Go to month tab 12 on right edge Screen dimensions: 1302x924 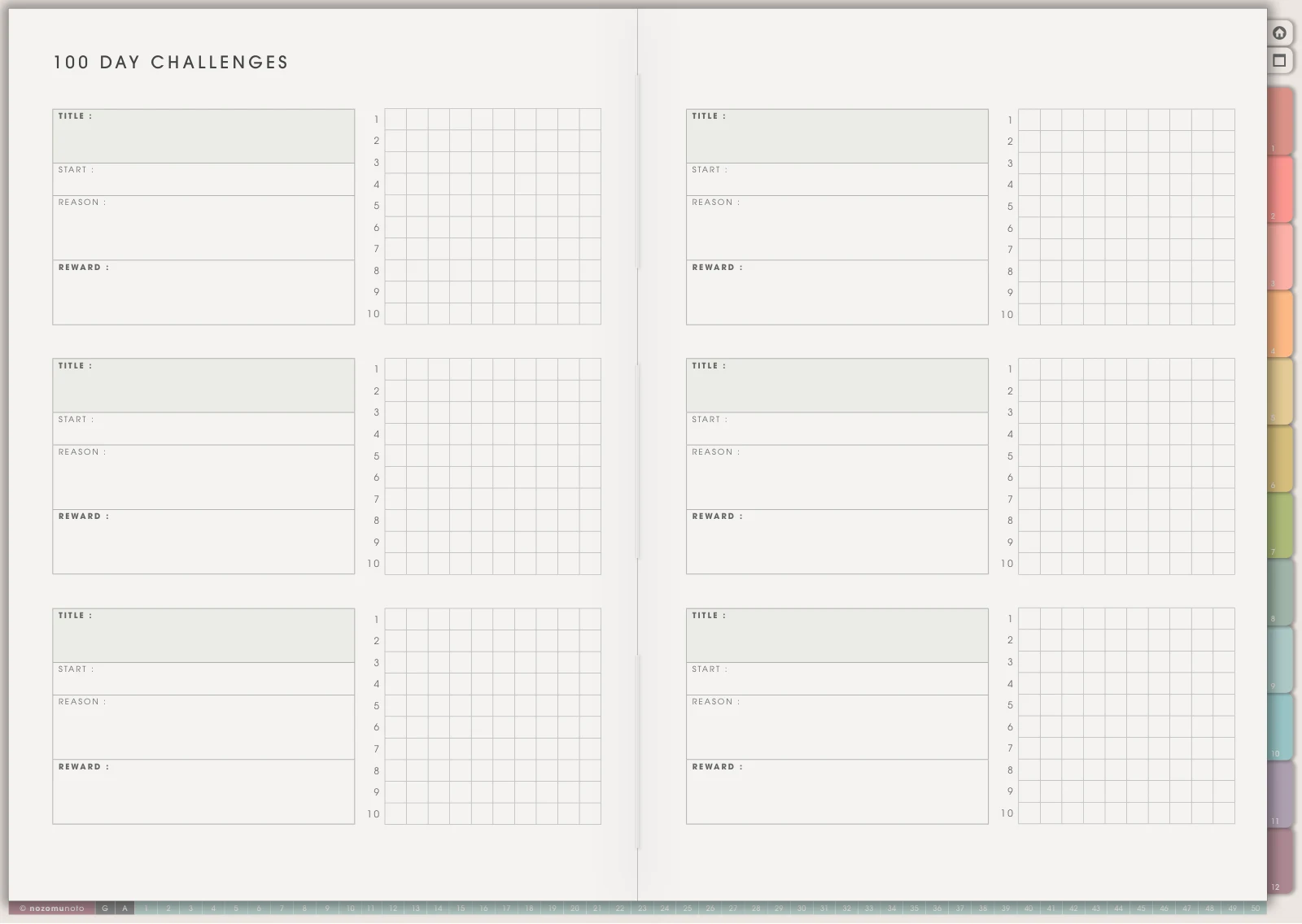[x=1280, y=861]
